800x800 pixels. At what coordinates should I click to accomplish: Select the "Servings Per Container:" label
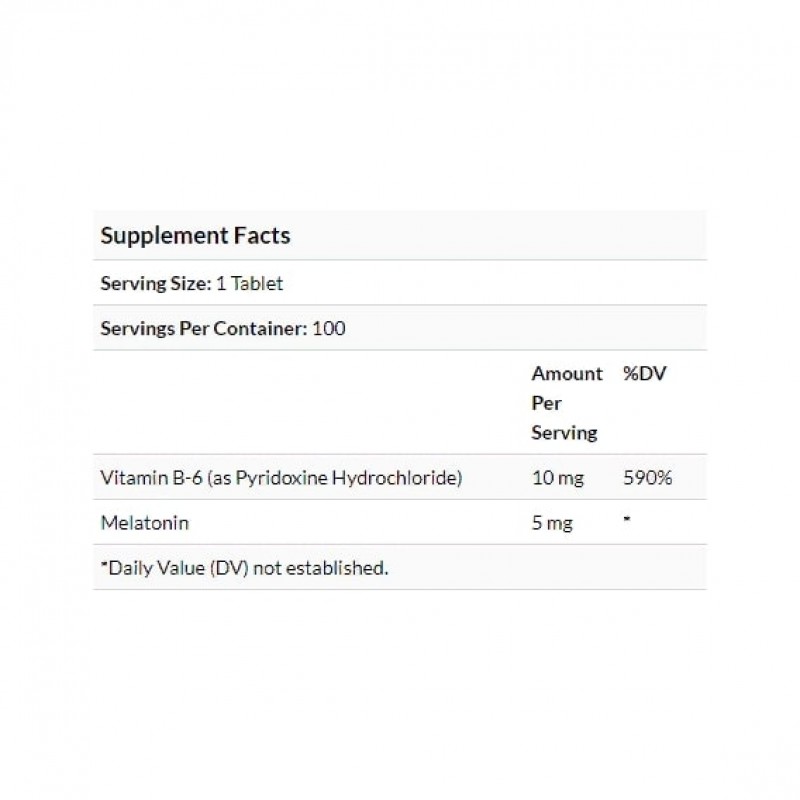point(203,328)
